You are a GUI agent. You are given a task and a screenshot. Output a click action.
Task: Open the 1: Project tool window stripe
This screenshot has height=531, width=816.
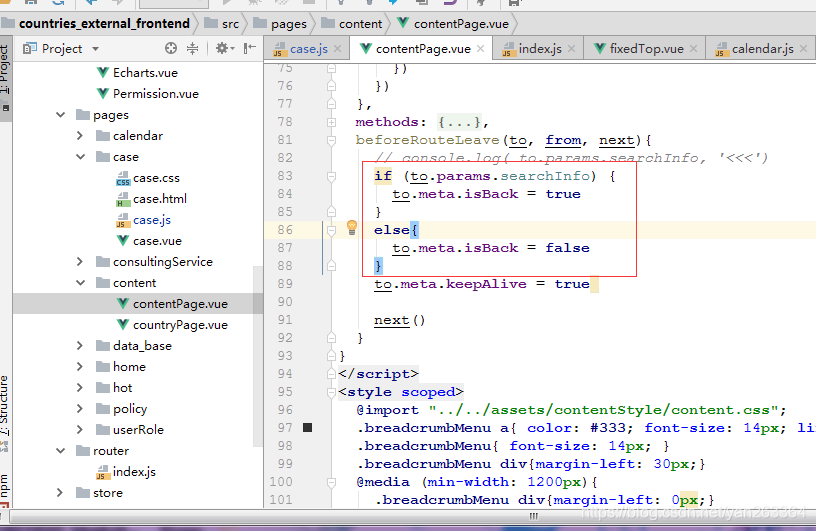pyautogui.click(x=5, y=78)
